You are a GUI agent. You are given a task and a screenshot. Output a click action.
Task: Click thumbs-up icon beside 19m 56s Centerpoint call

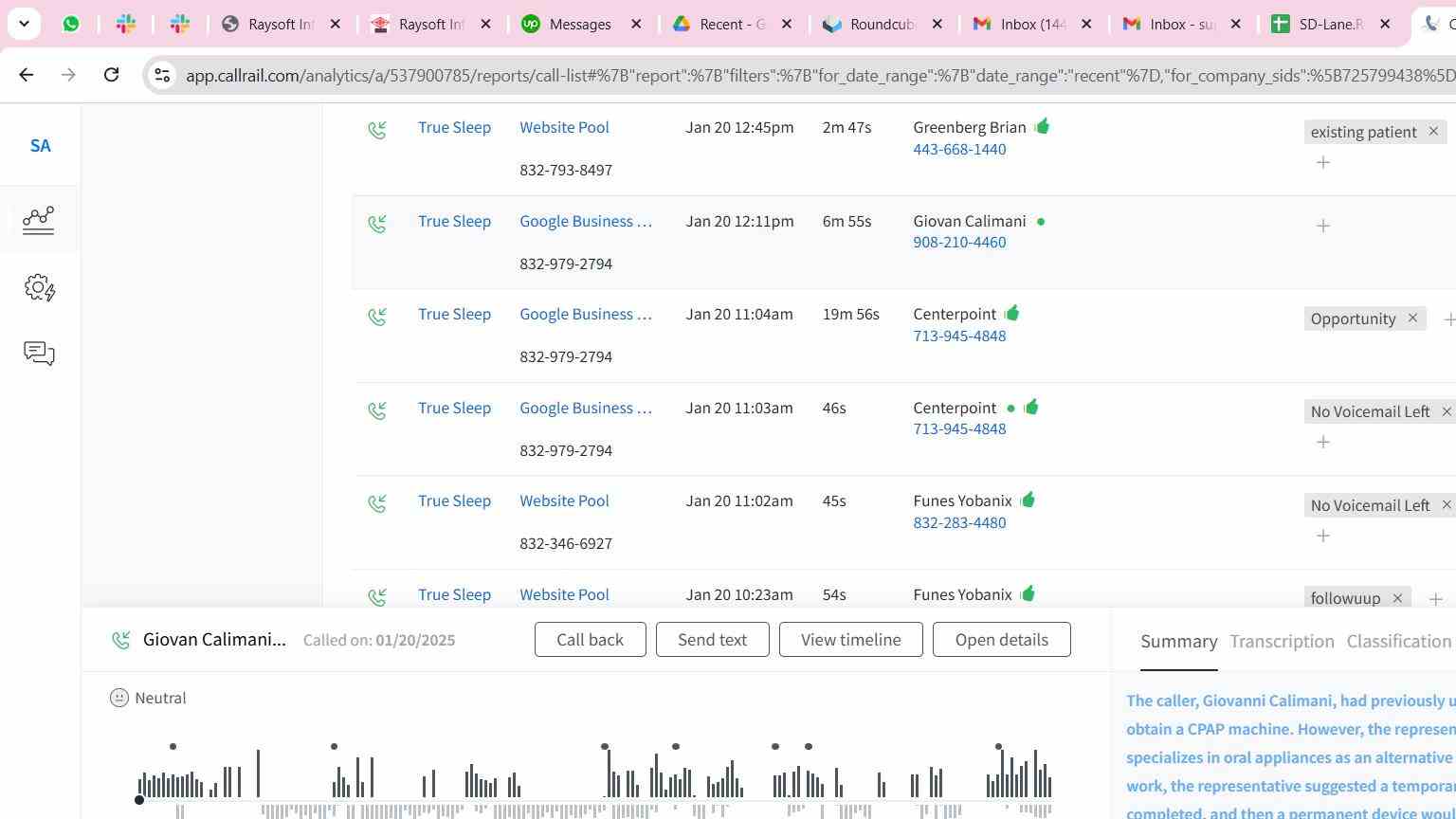pos(1011,313)
